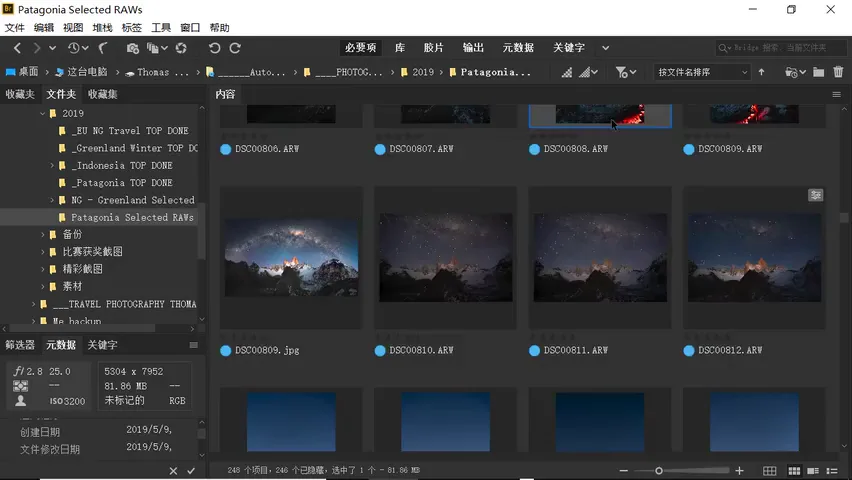The height and width of the screenshot is (480, 852).
Task: Select DSC00809.jpg Milky Way thumbnail
Action: click(291, 258)
